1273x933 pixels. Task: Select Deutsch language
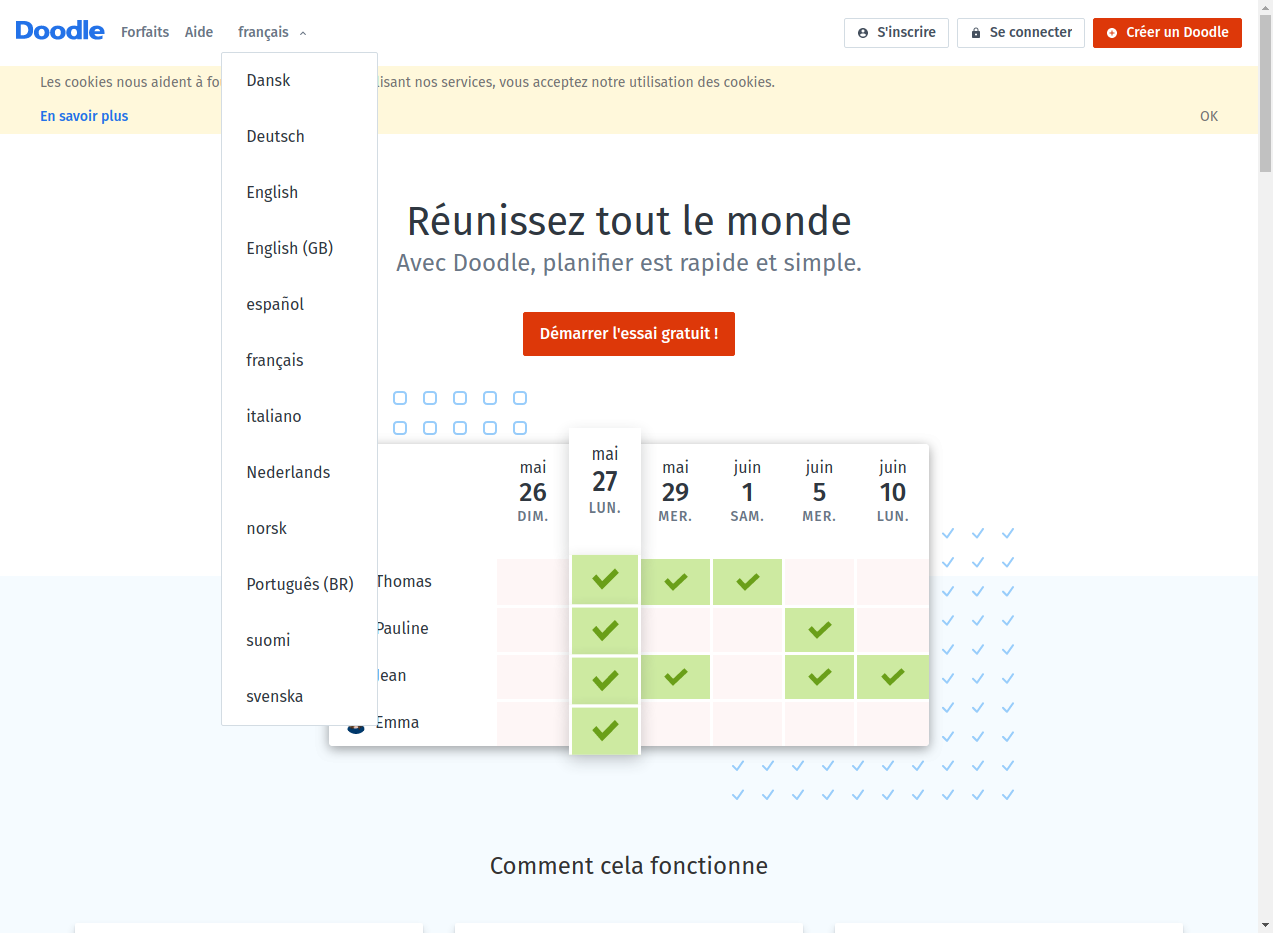(299, 136)
